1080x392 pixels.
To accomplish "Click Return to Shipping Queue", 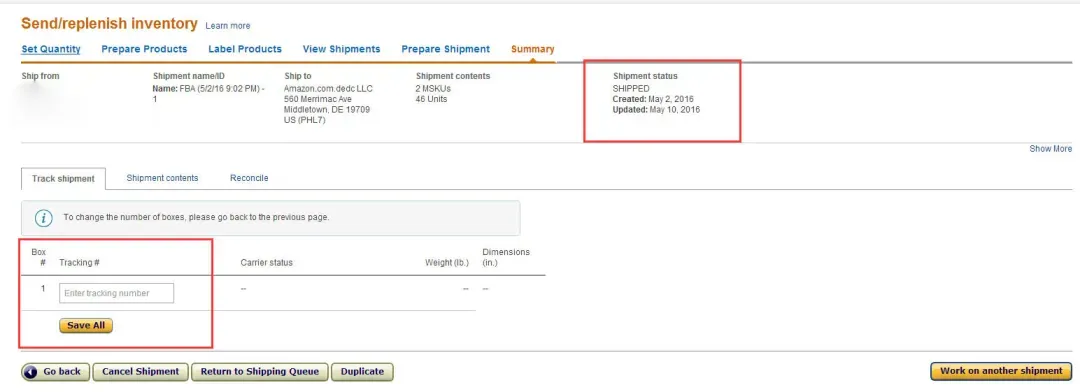I will pyautogui.click(x=260, y=372).
